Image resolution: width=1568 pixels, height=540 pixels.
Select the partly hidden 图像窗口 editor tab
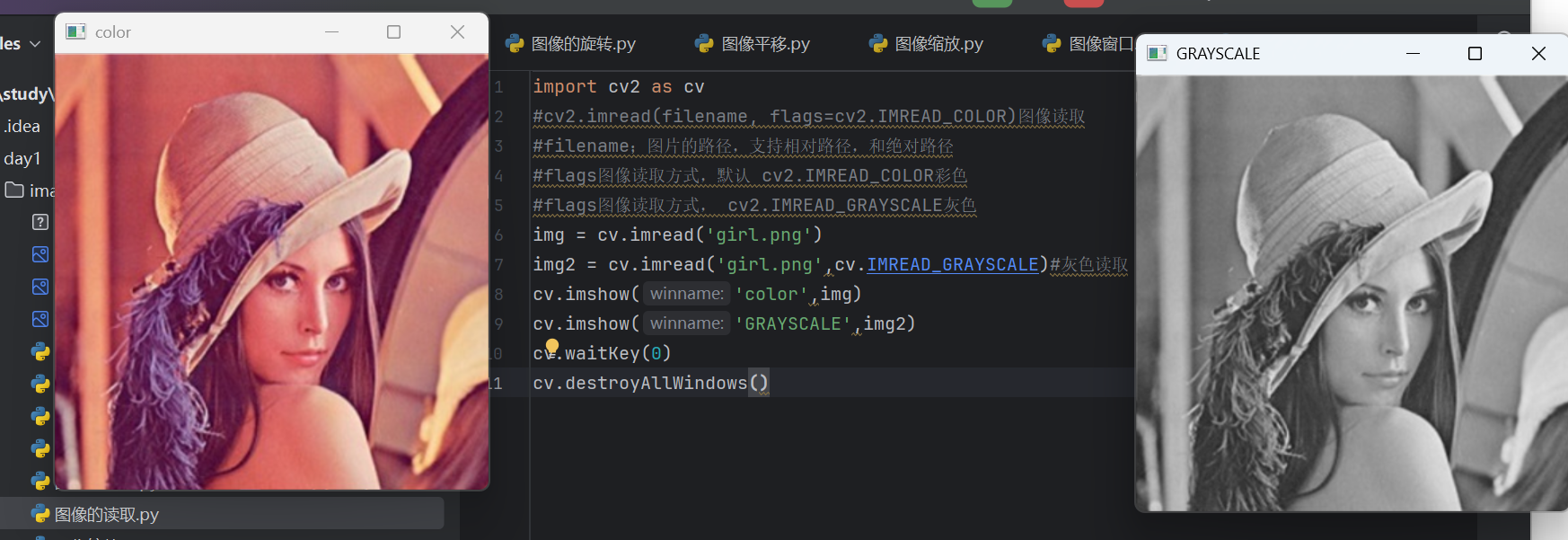(1088, 43)
